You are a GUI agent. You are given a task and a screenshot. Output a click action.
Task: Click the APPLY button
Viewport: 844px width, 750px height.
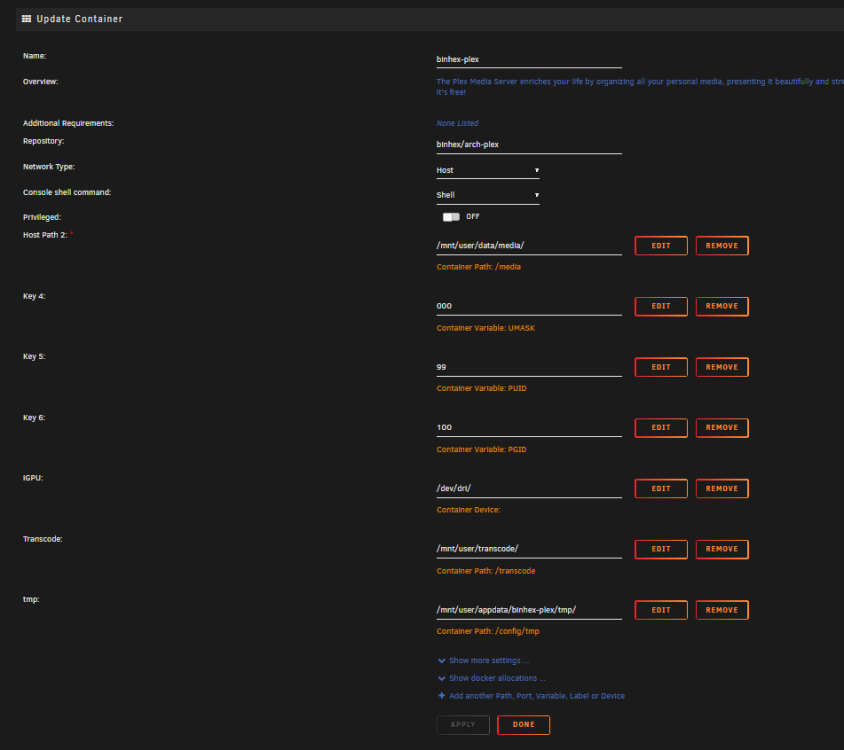pos(463,725)
